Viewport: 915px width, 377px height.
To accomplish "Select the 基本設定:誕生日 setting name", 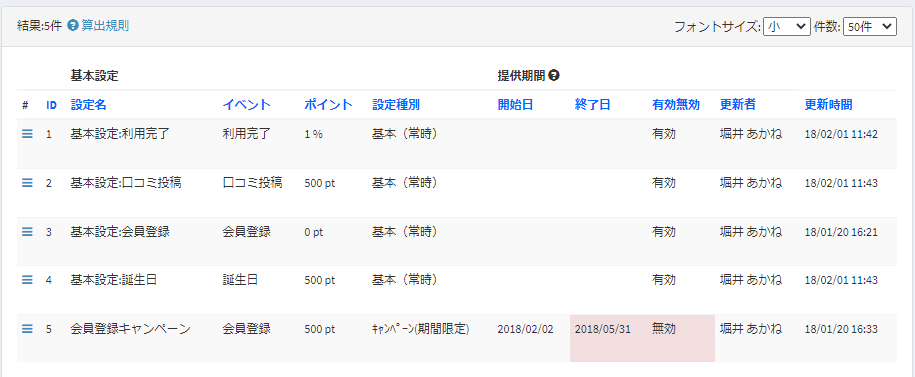I will coord(114,280).
